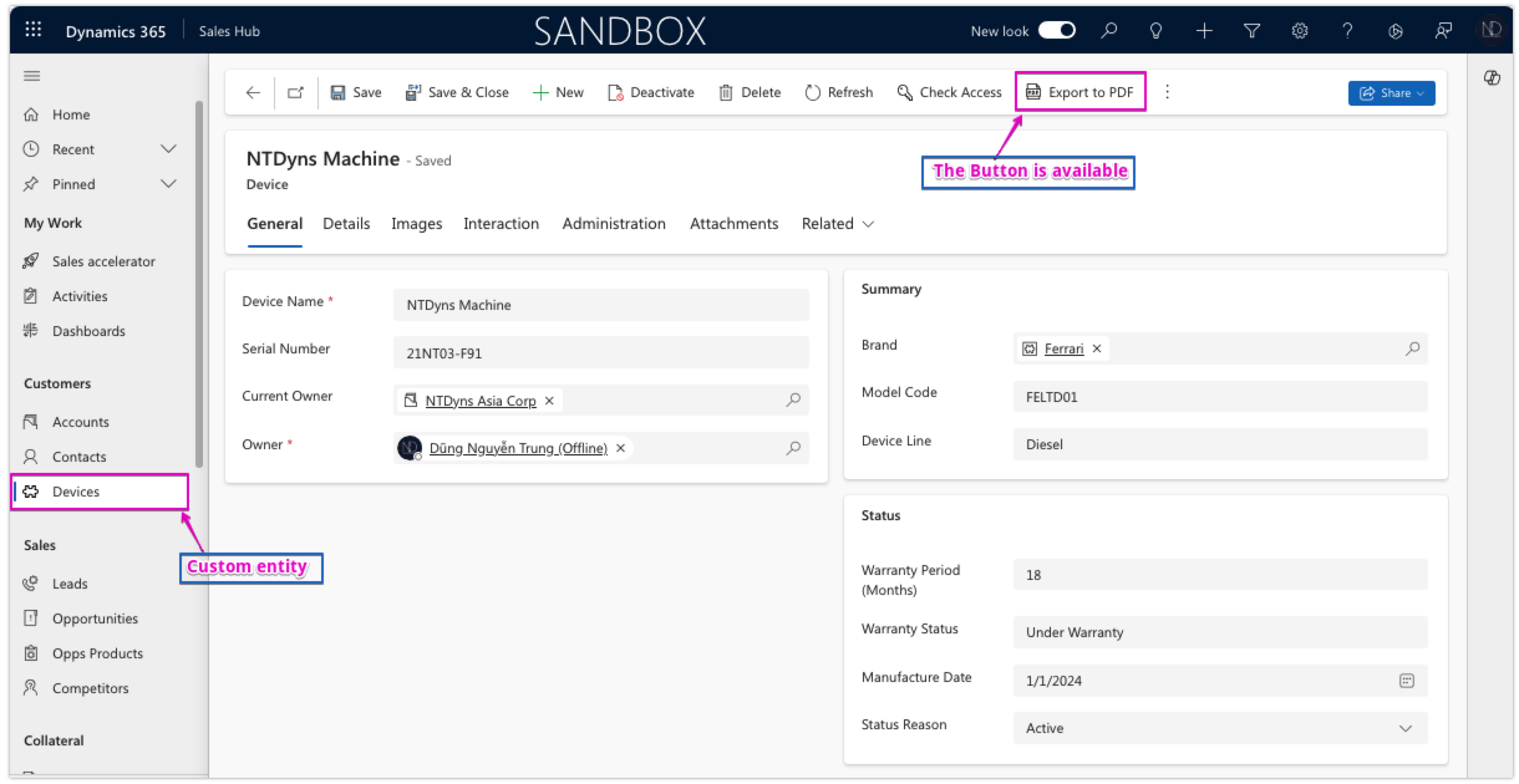Switch to the Details tab

point(346,224)
